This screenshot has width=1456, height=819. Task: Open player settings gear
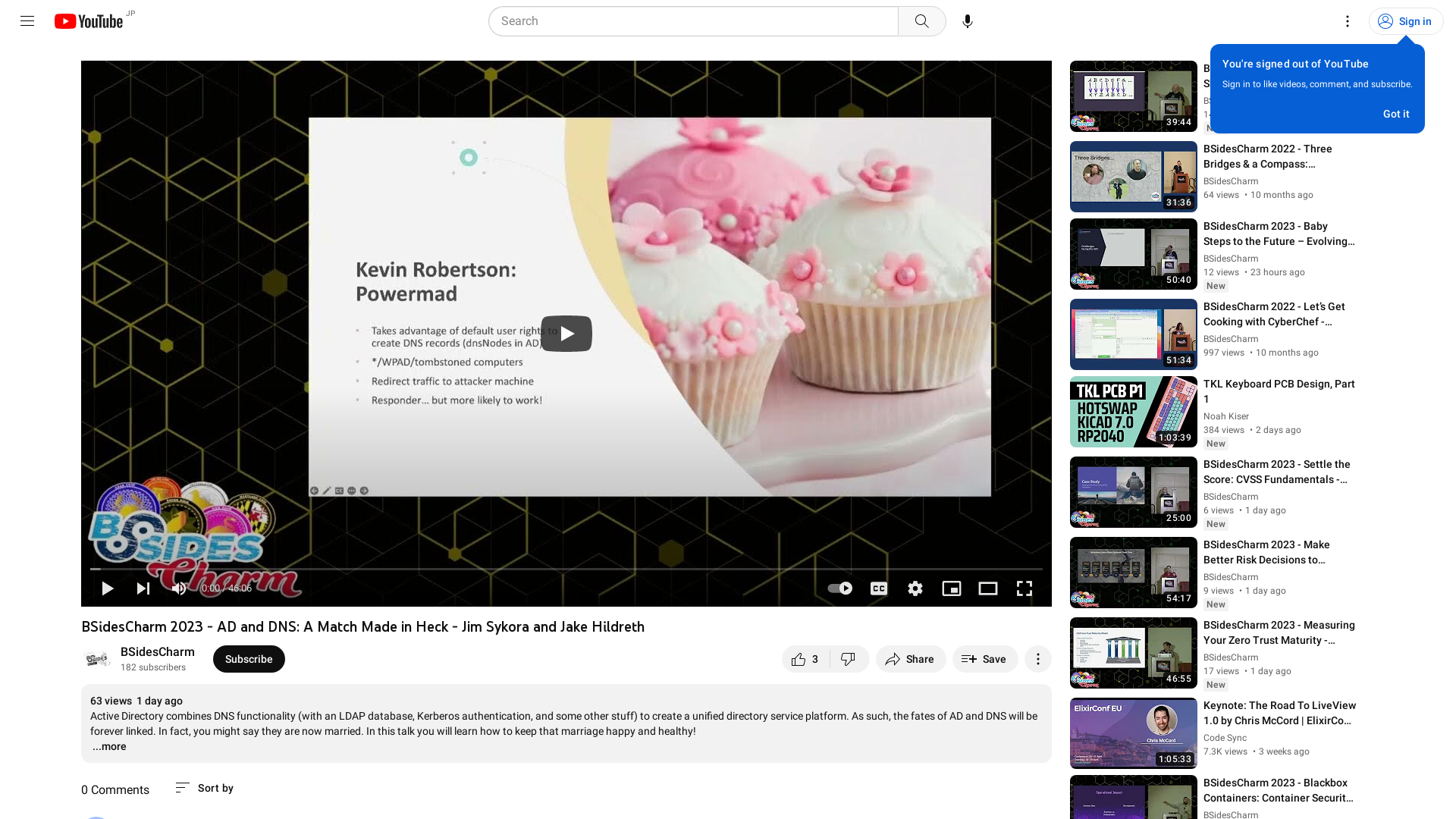pyautogui.click(x=915, y=588)
